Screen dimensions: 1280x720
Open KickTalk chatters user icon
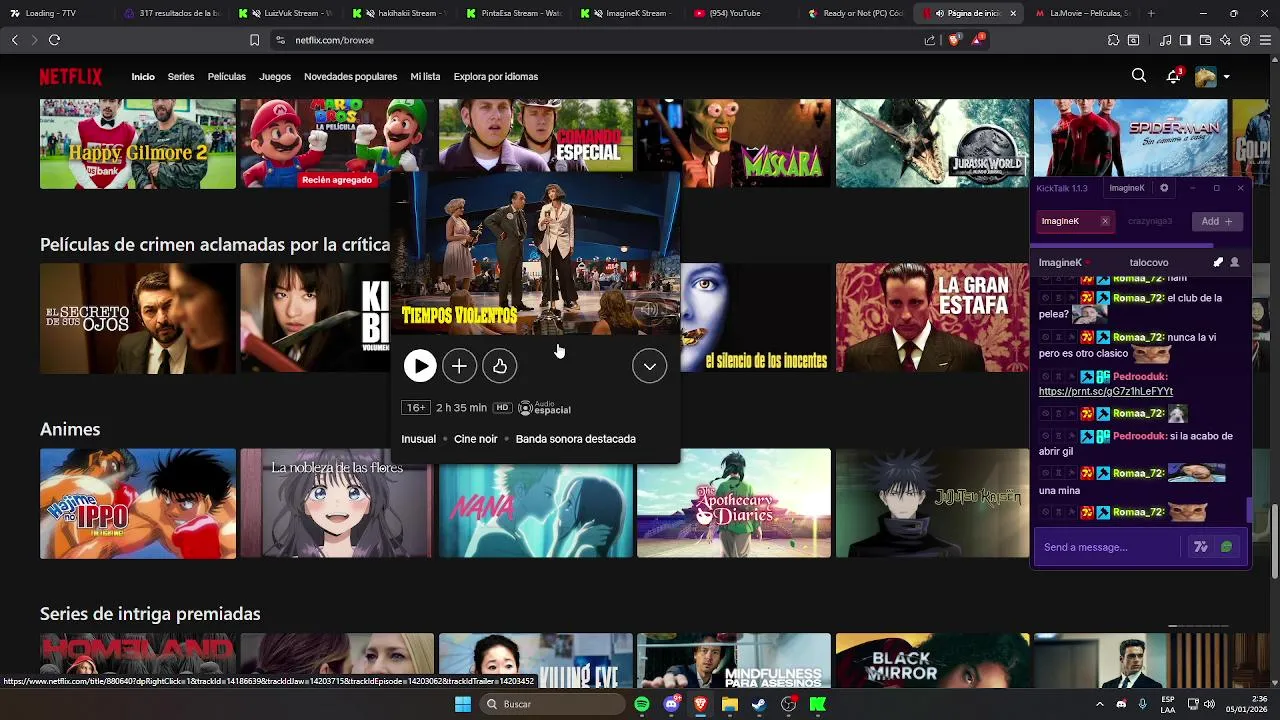click(1235, 262)
